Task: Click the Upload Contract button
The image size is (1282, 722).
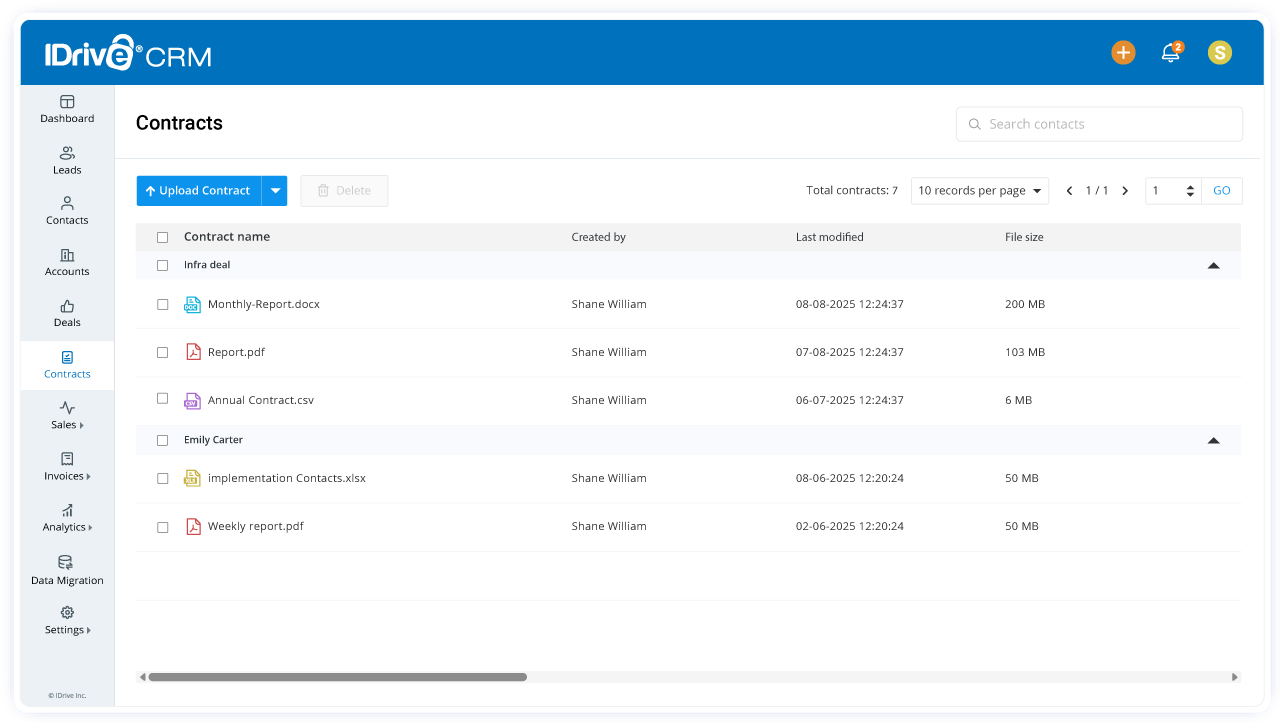Action: point(198,190)
